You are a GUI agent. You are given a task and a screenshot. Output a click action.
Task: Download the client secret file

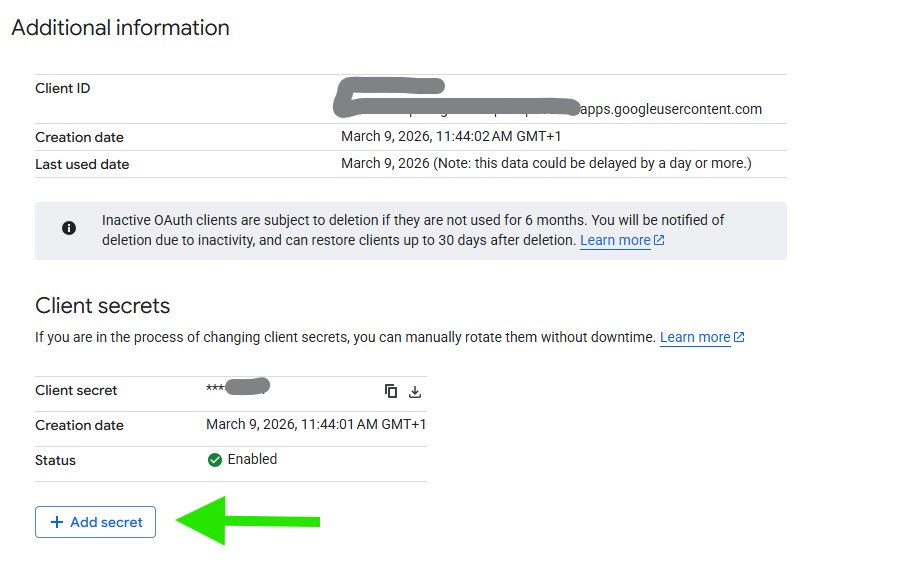pyautogui.click(x=415, y=391)
